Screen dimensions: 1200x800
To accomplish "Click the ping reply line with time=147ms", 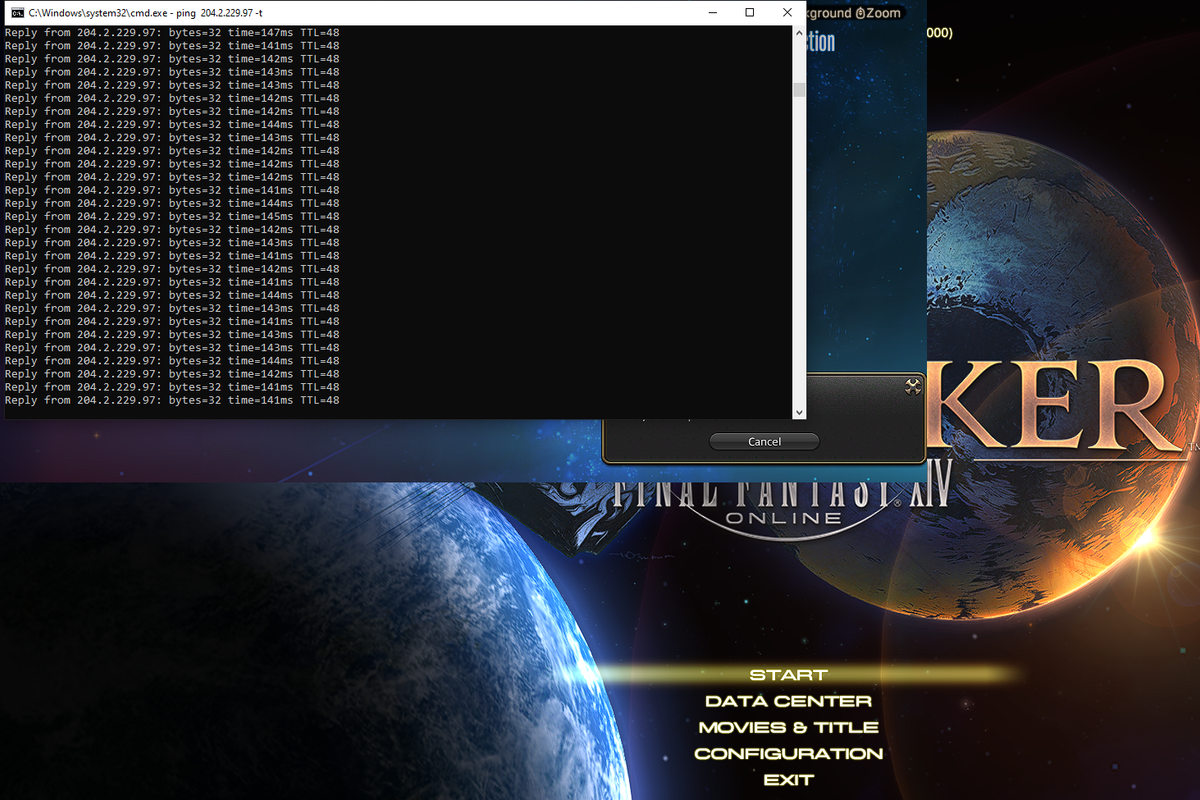I will (172, 33).
